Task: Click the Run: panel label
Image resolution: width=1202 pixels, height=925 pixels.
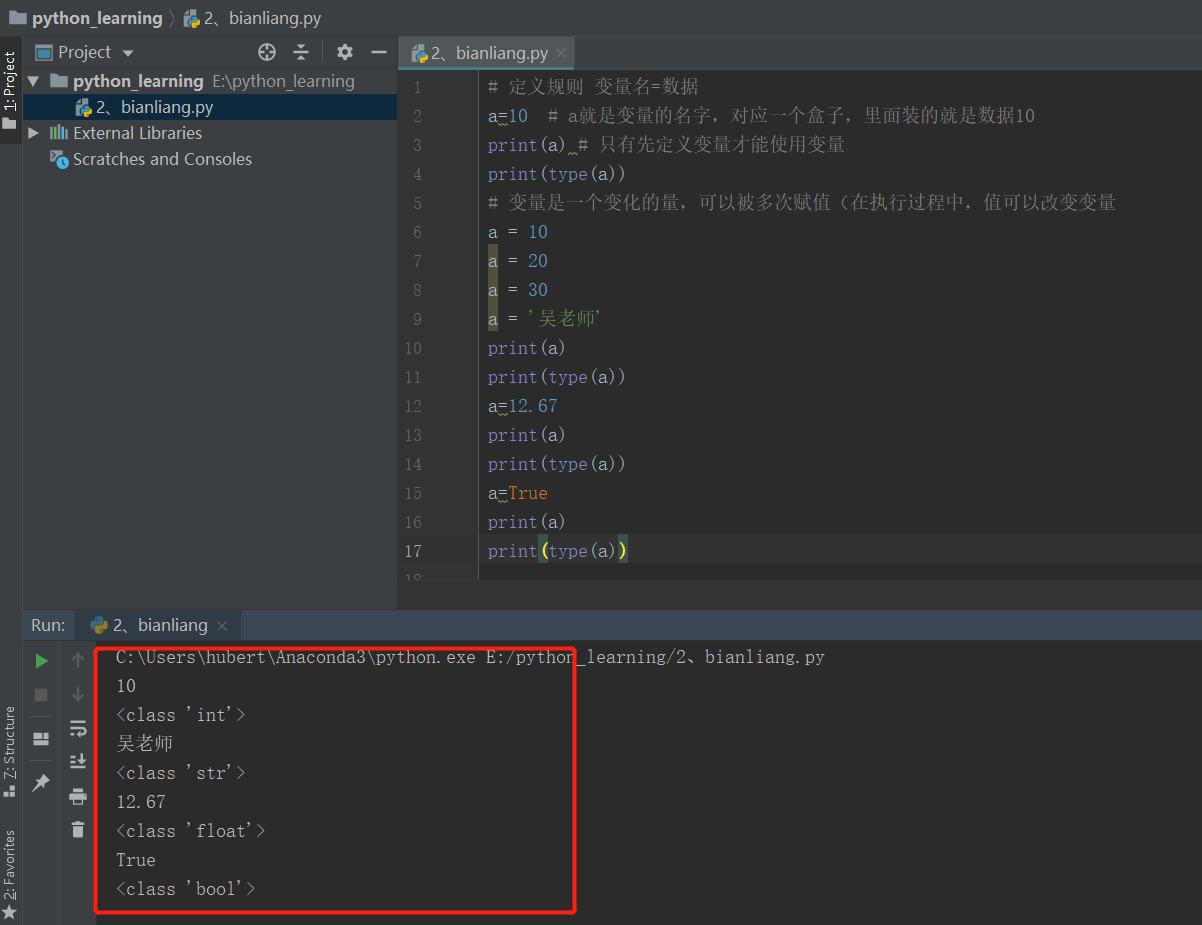Action: pyautogui.click(x=48, y=625)
